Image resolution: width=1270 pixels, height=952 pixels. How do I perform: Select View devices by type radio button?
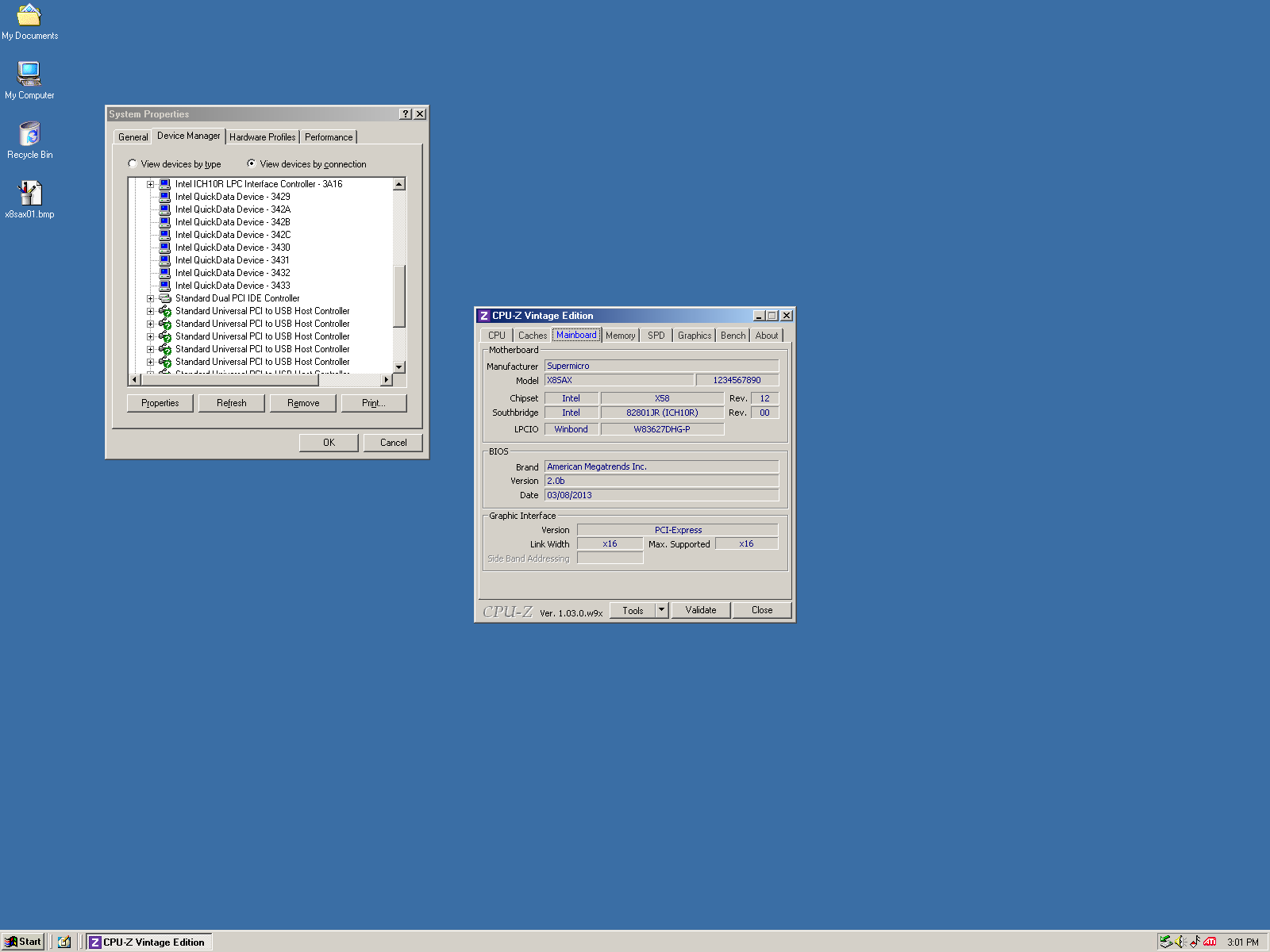(133, 164)
